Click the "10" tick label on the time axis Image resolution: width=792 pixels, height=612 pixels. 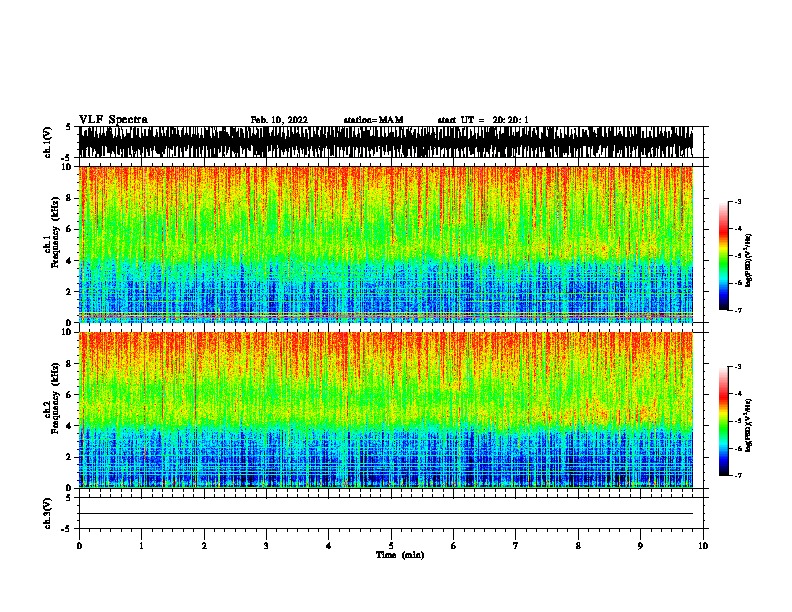coord(703,546)
